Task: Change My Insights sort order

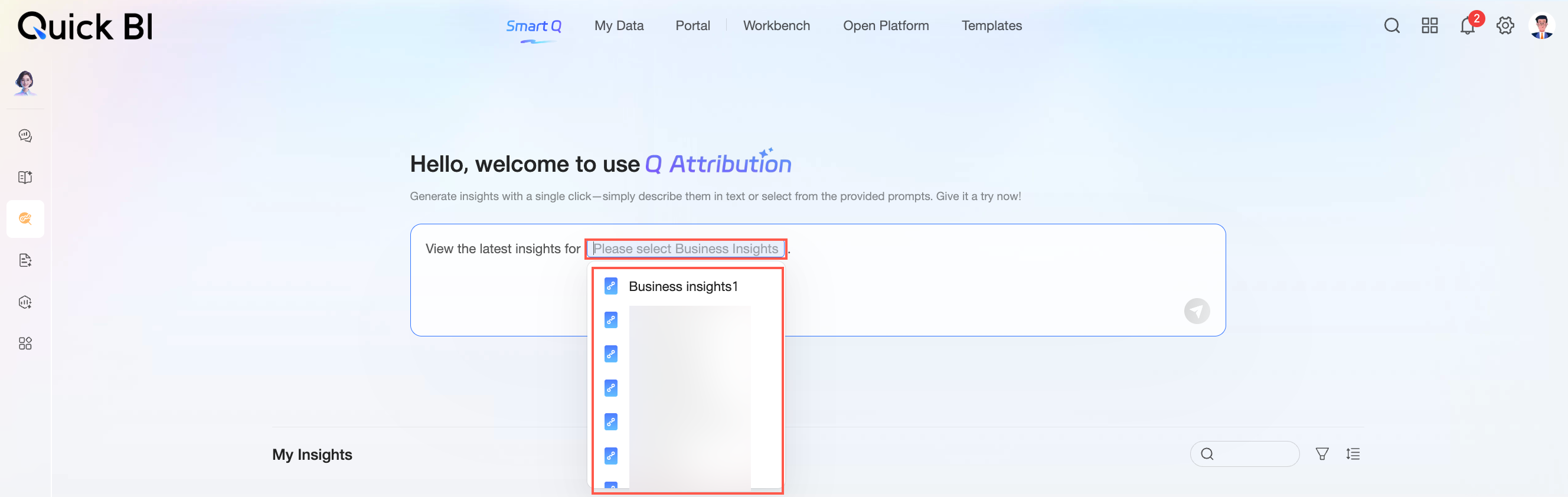Action: [x=1353, y=454]
